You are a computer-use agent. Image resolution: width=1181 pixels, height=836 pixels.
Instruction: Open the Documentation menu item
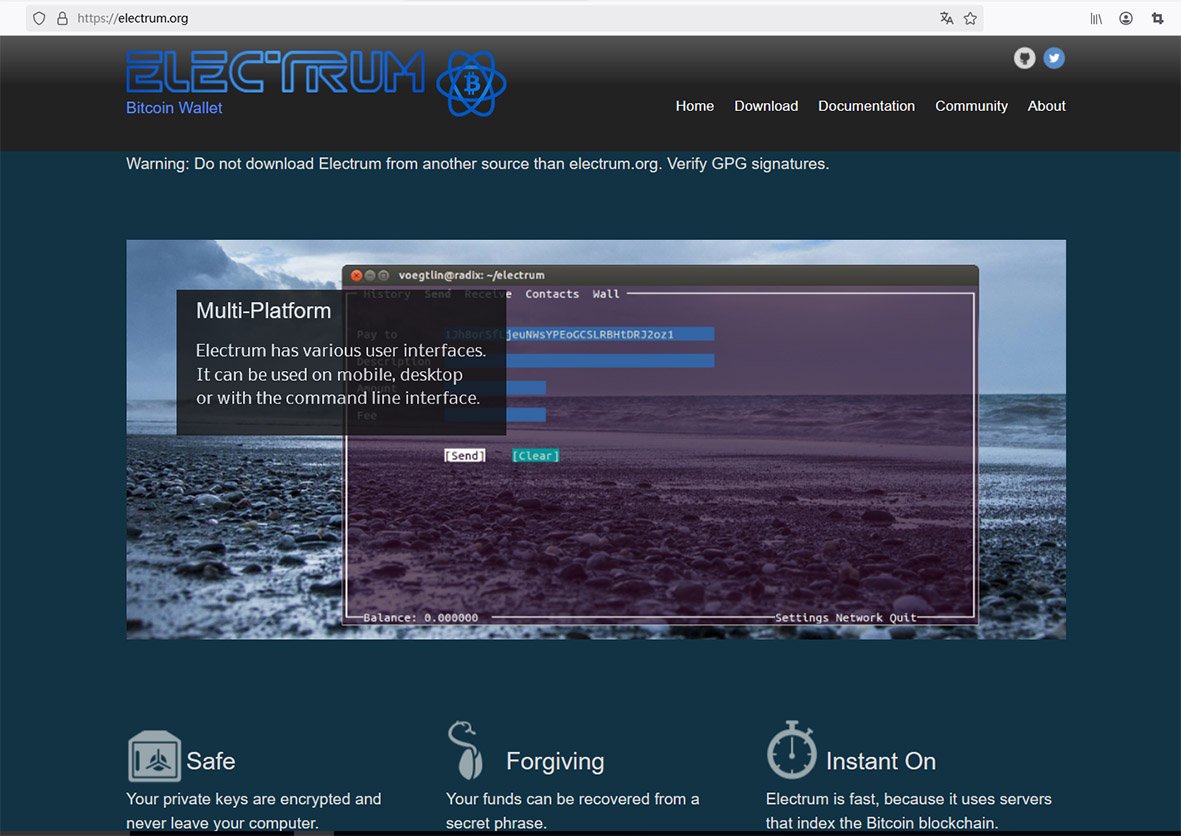pos(866,106)
